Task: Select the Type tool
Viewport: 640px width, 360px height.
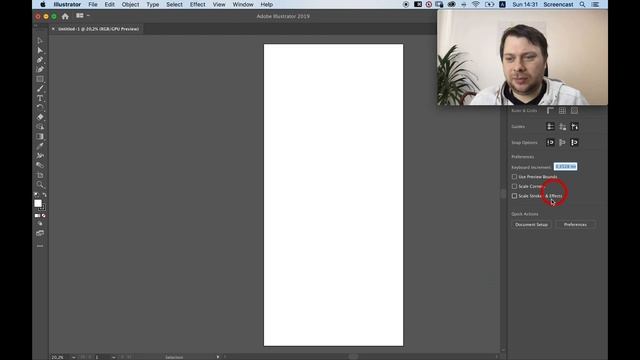Action: (x=40, y=98)
